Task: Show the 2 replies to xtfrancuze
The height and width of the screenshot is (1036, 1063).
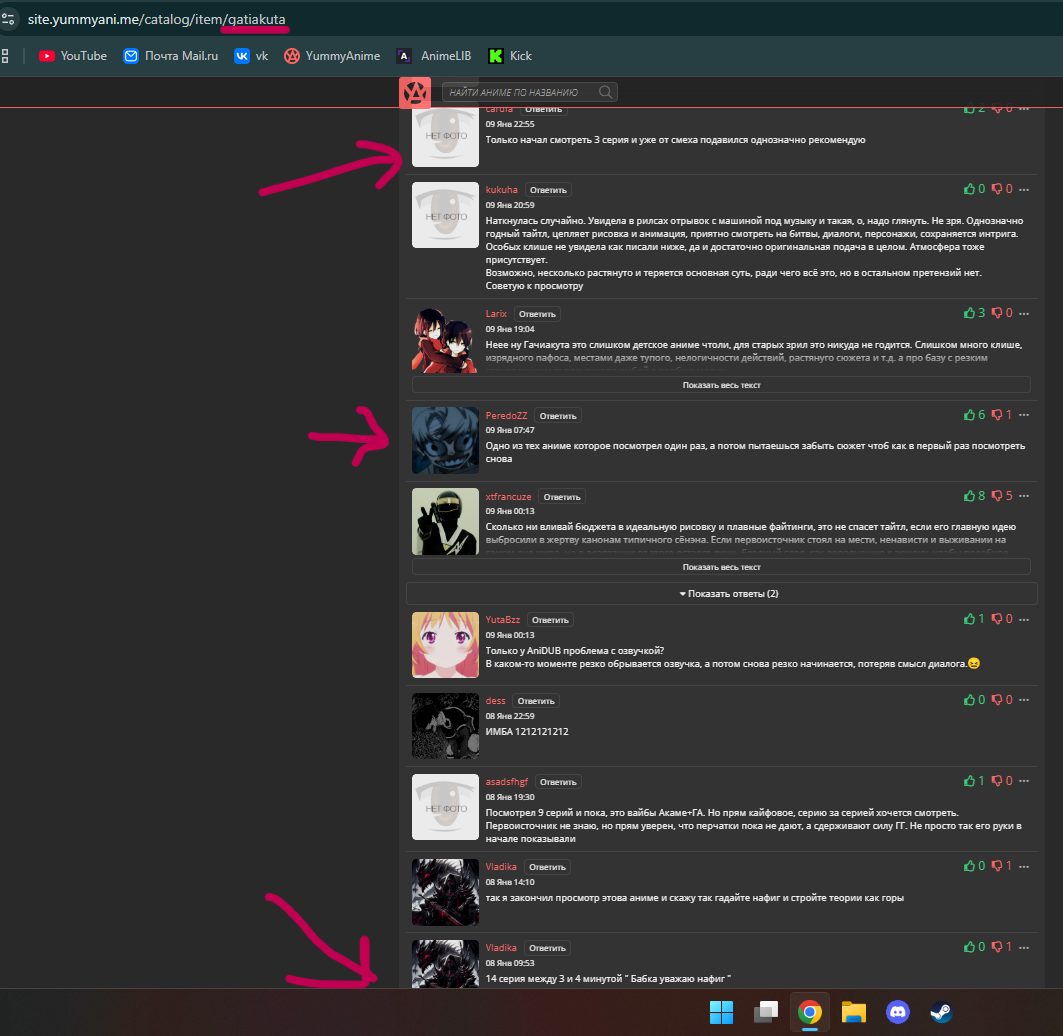Action: (x=721, y=593)
